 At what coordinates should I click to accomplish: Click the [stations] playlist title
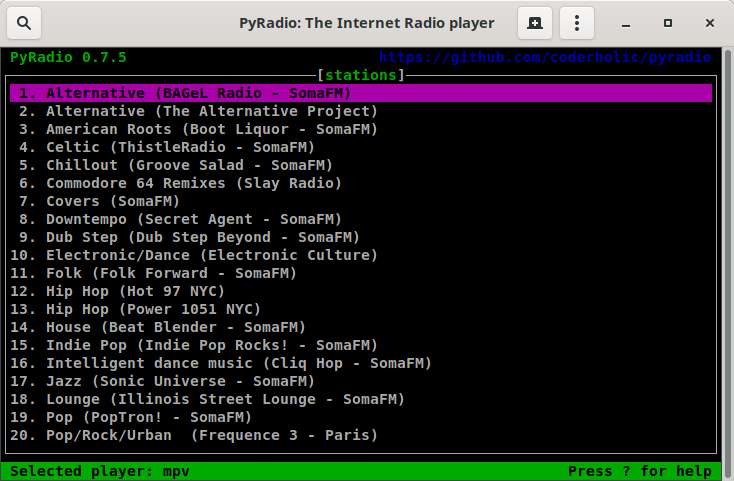click(361, 75)
